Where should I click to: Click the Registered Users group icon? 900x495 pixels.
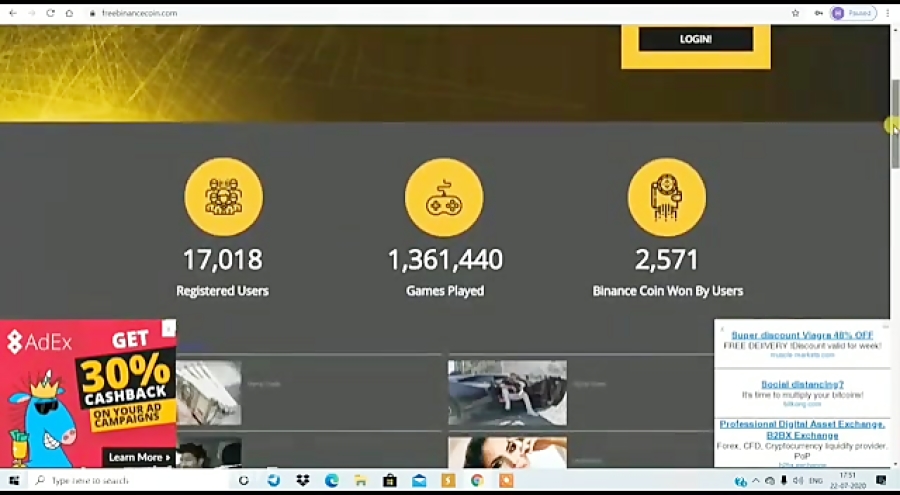(x=224, y=197)
